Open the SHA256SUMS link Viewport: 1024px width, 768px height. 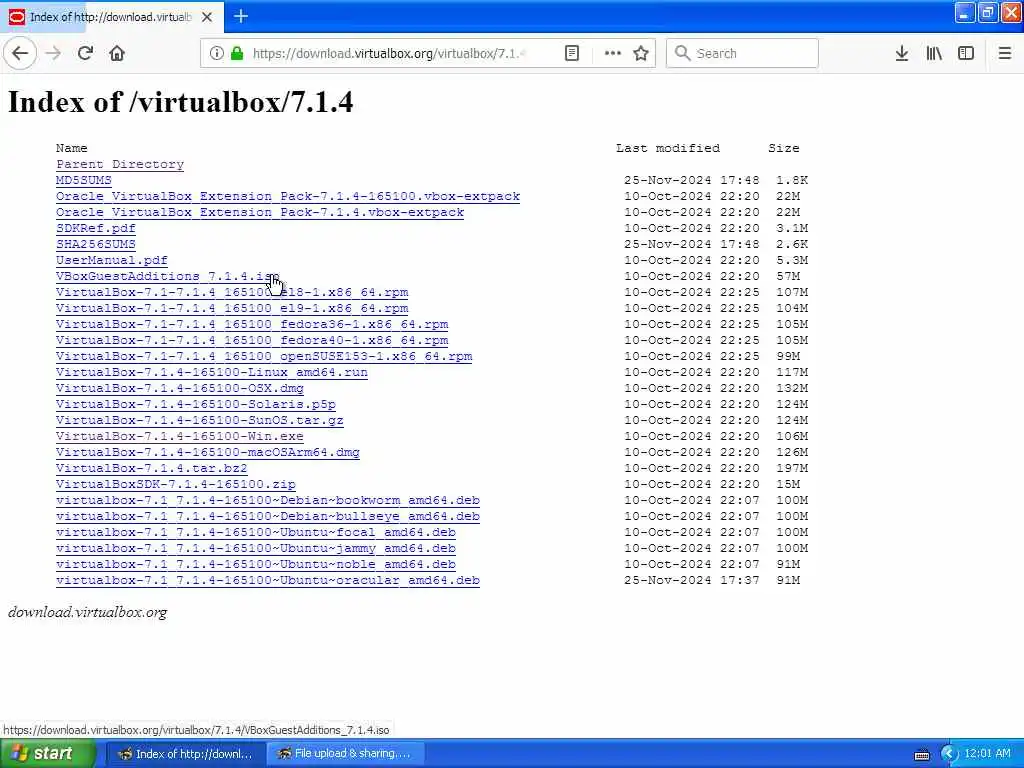point(95,244)
